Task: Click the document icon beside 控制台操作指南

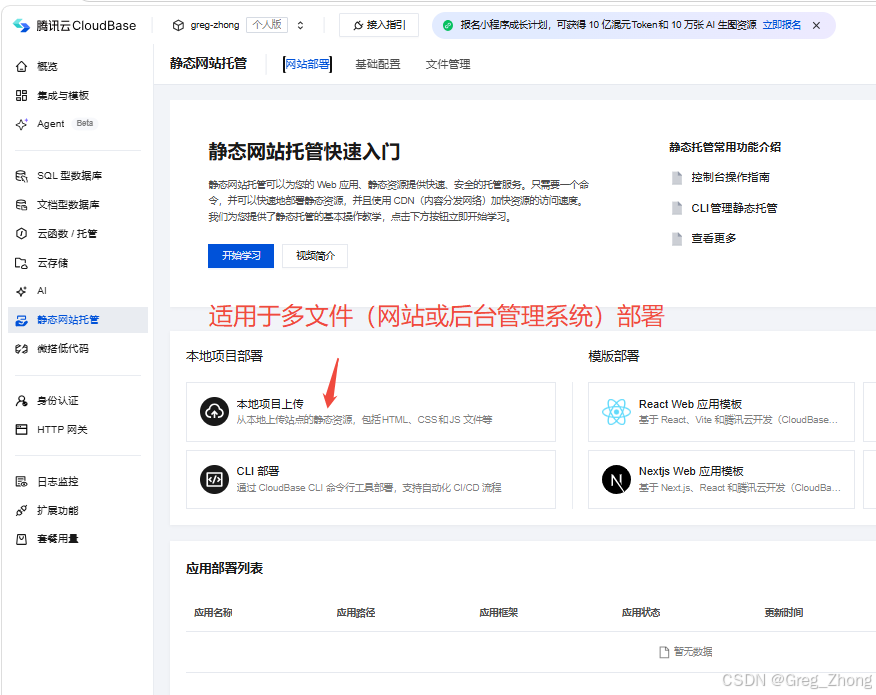Action: (x=677, y=178)
